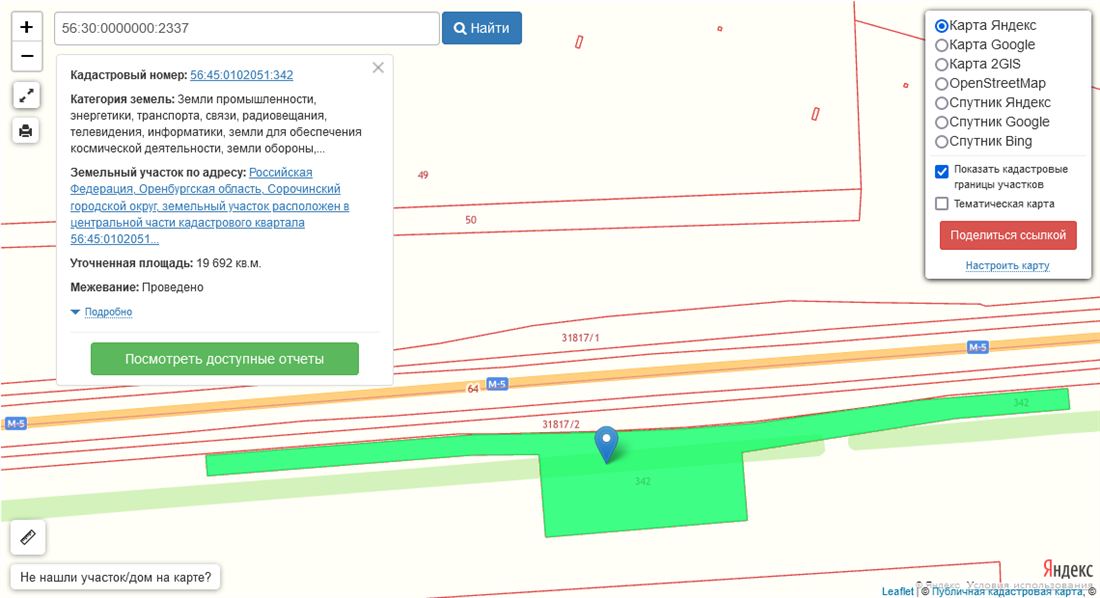
Task: Select Спутник Яндекс radio option
Action: pos(941,103)
